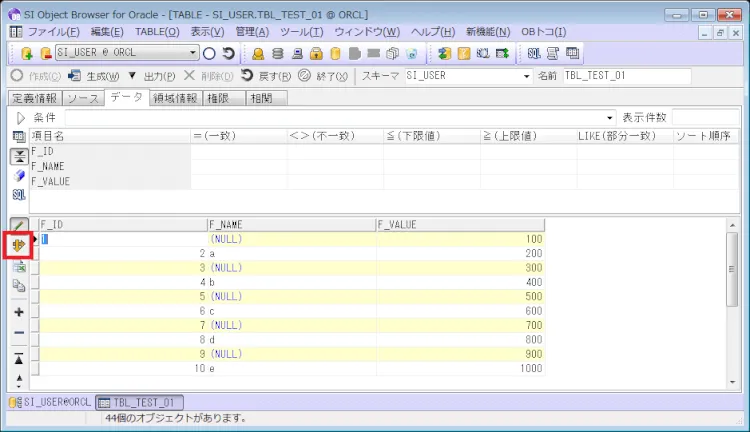Click the 名前 TBL_TEST_01 input field
Image resolution: width=750 pixels, height=432 pixels.
pos(626,76)
